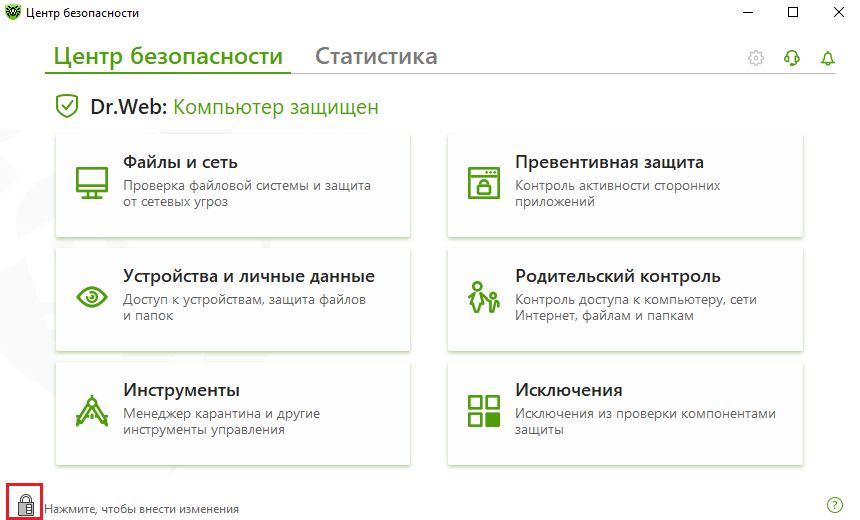Click the Компьютер защищен status text

point(276,107)
